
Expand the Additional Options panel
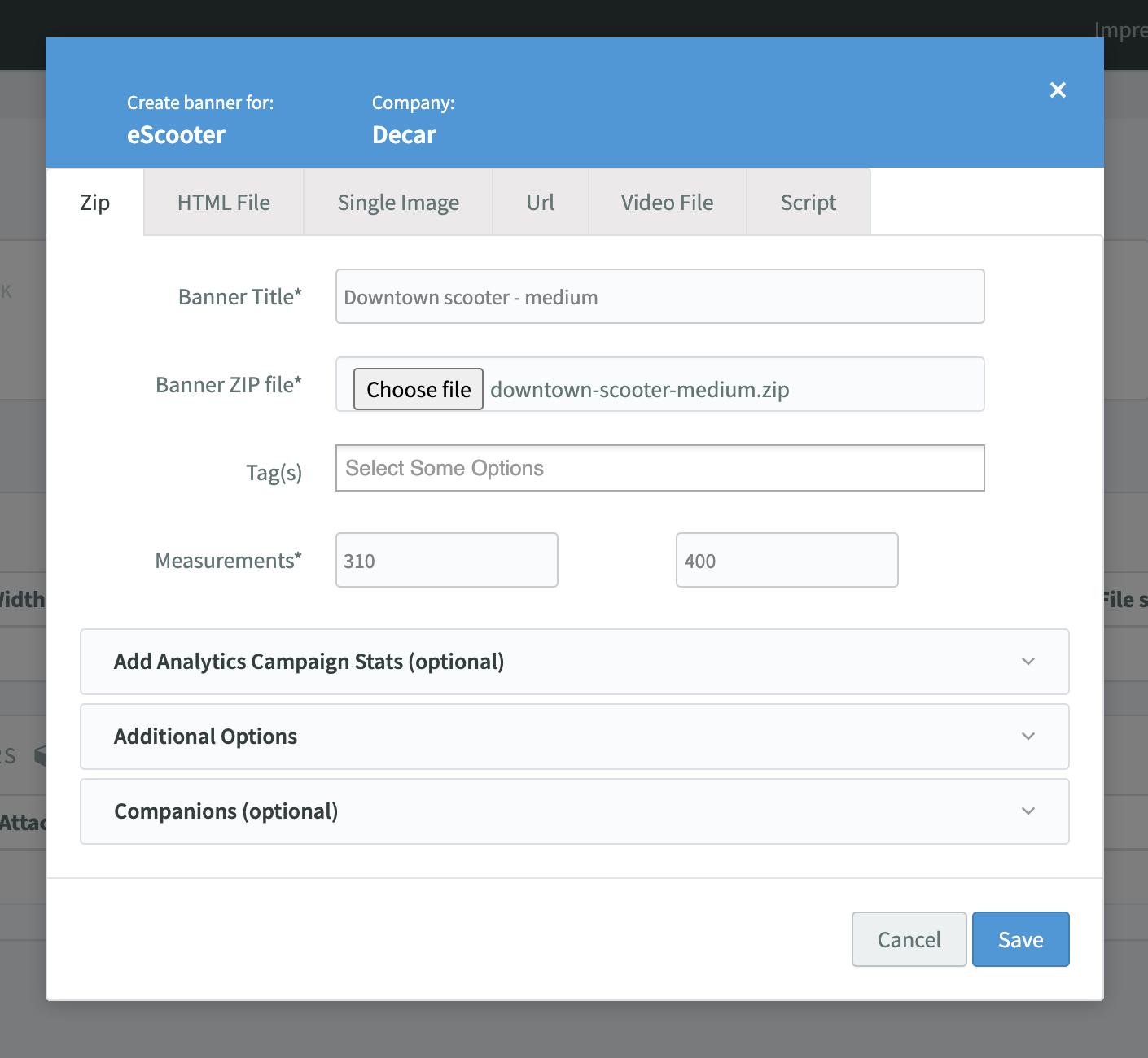point(206,737)
